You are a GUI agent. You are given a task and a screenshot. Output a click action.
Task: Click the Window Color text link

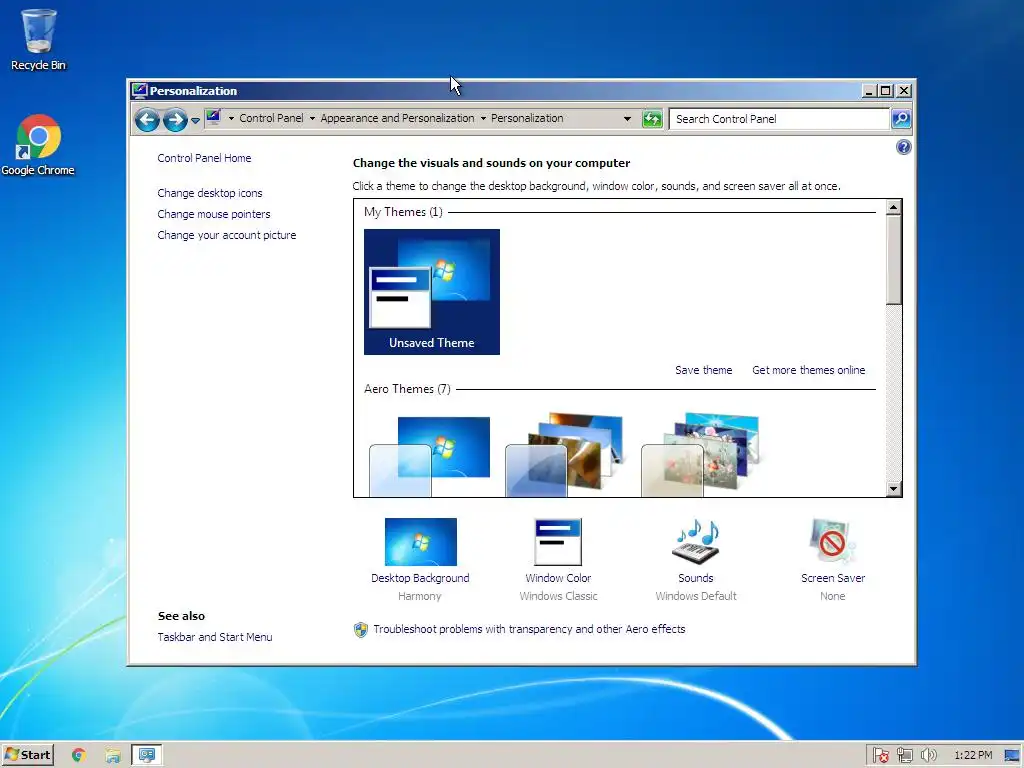coord(558,578)
